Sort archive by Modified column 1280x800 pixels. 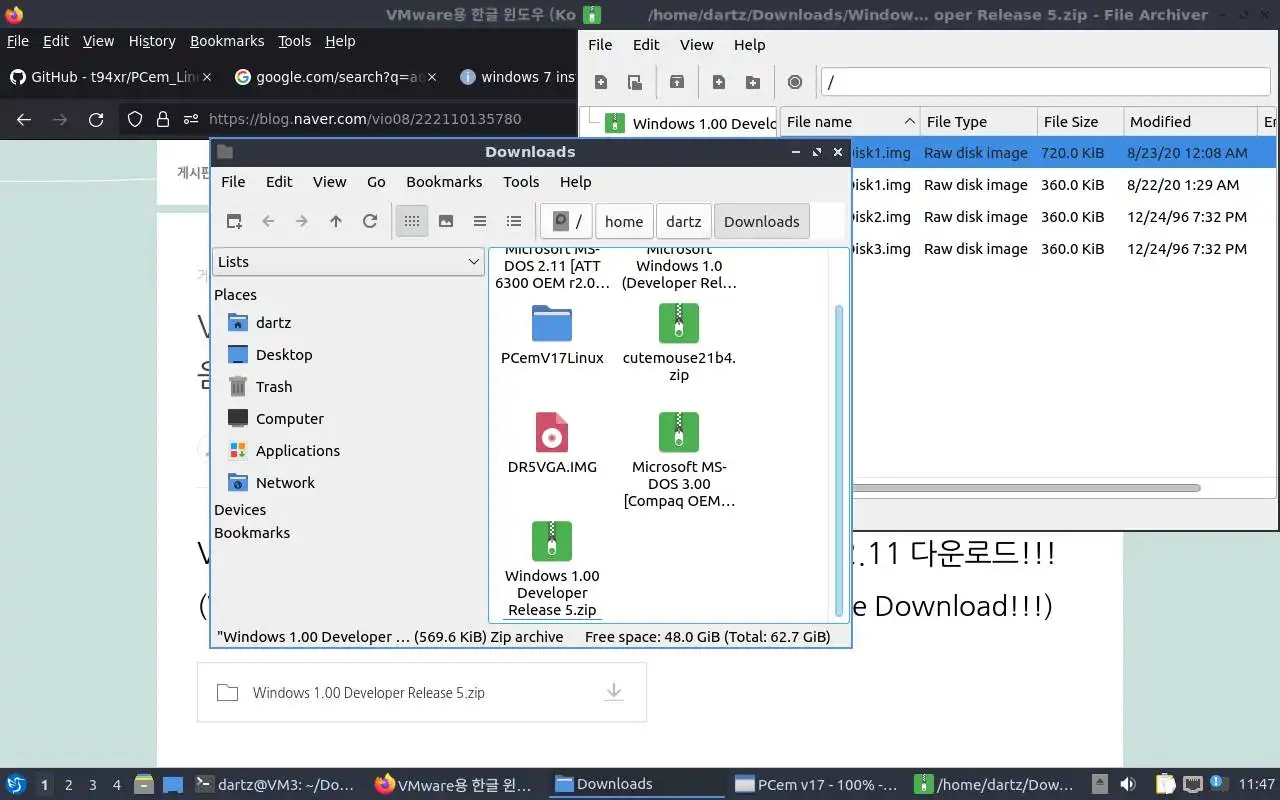click(1190, 121)
